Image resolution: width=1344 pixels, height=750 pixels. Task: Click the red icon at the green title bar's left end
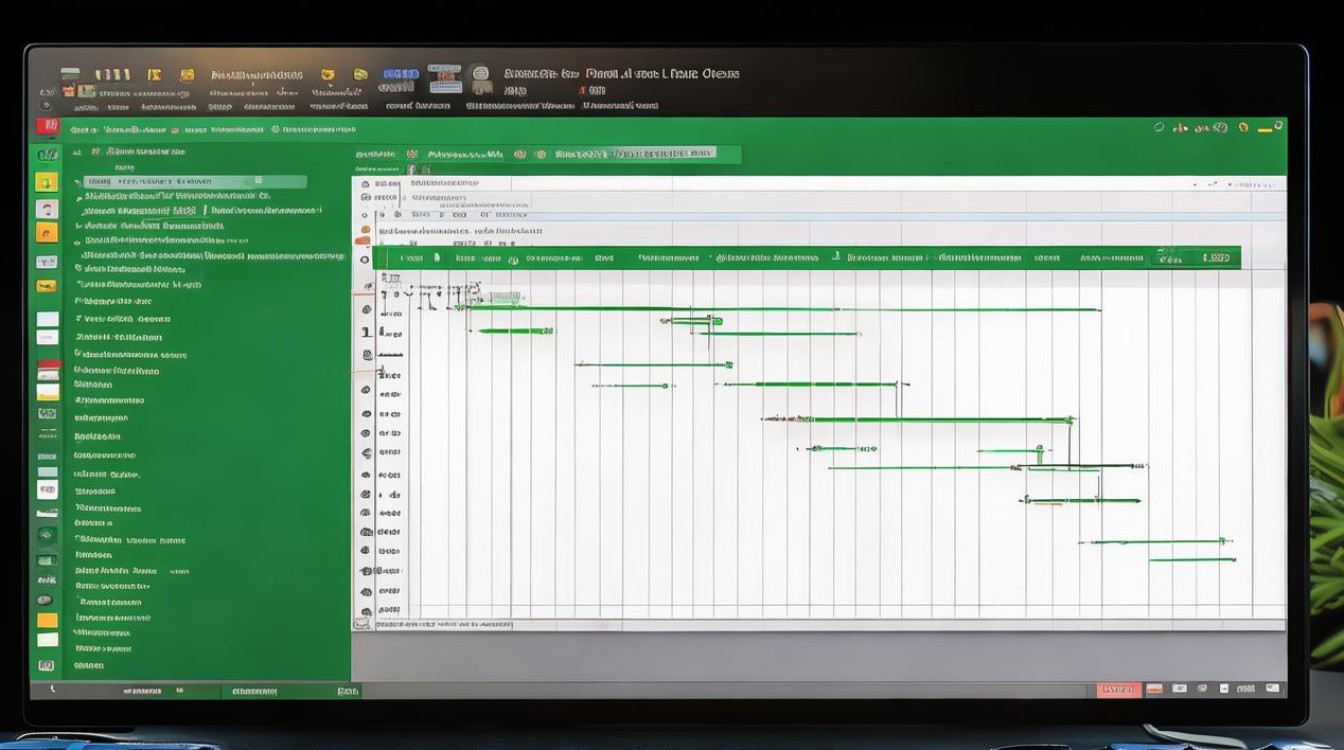tap(46, 126)
